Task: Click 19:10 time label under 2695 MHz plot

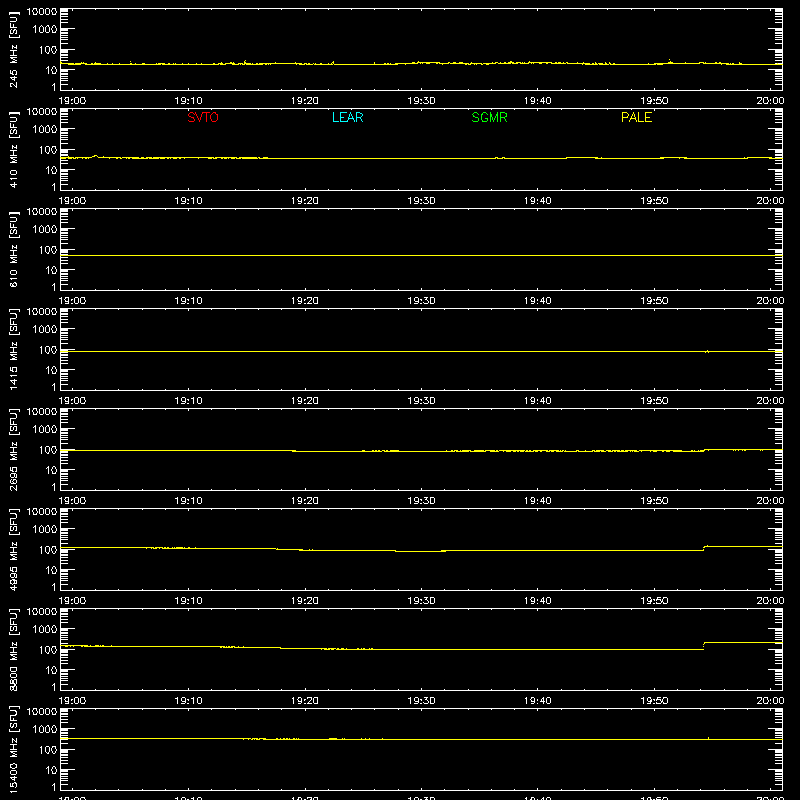Action: [189, 501]
